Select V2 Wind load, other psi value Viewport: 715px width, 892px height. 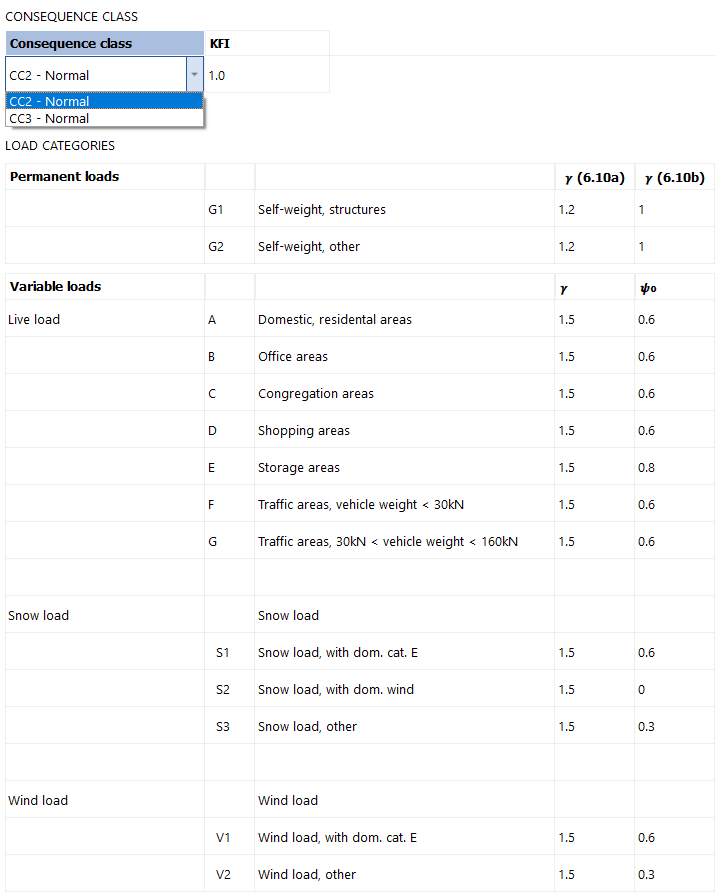[675, 874]
